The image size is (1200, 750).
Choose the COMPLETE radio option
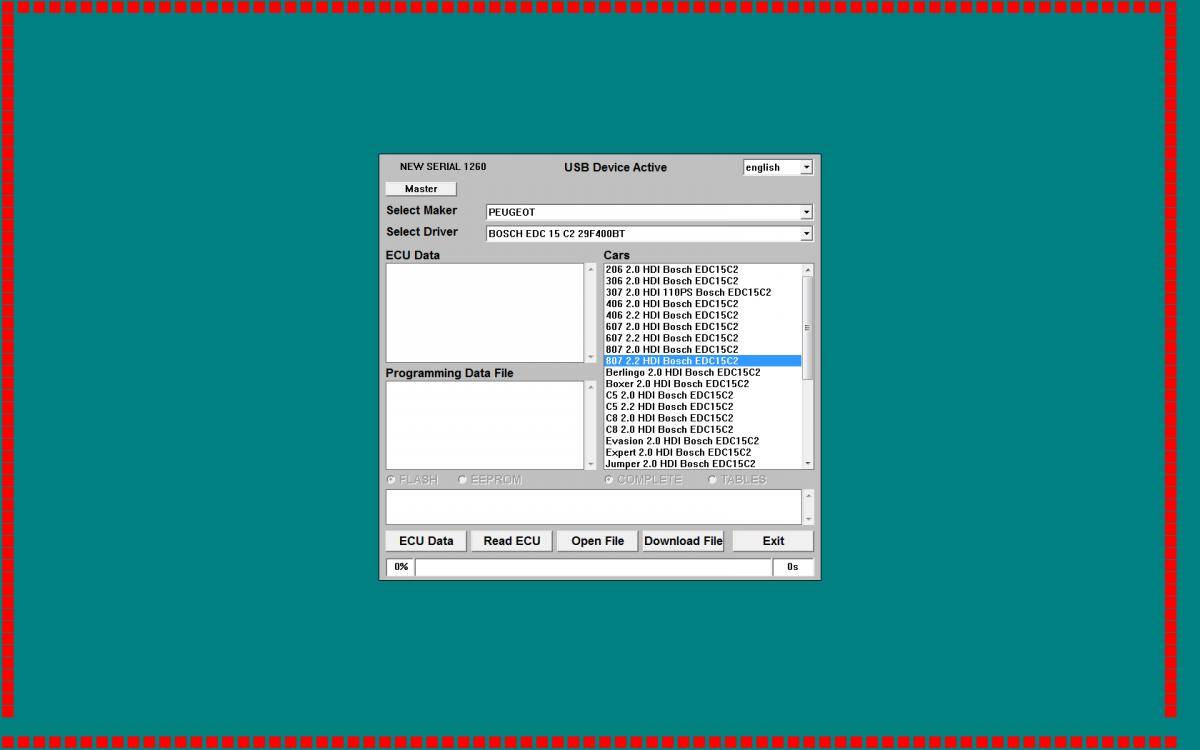tap(609, 480)
